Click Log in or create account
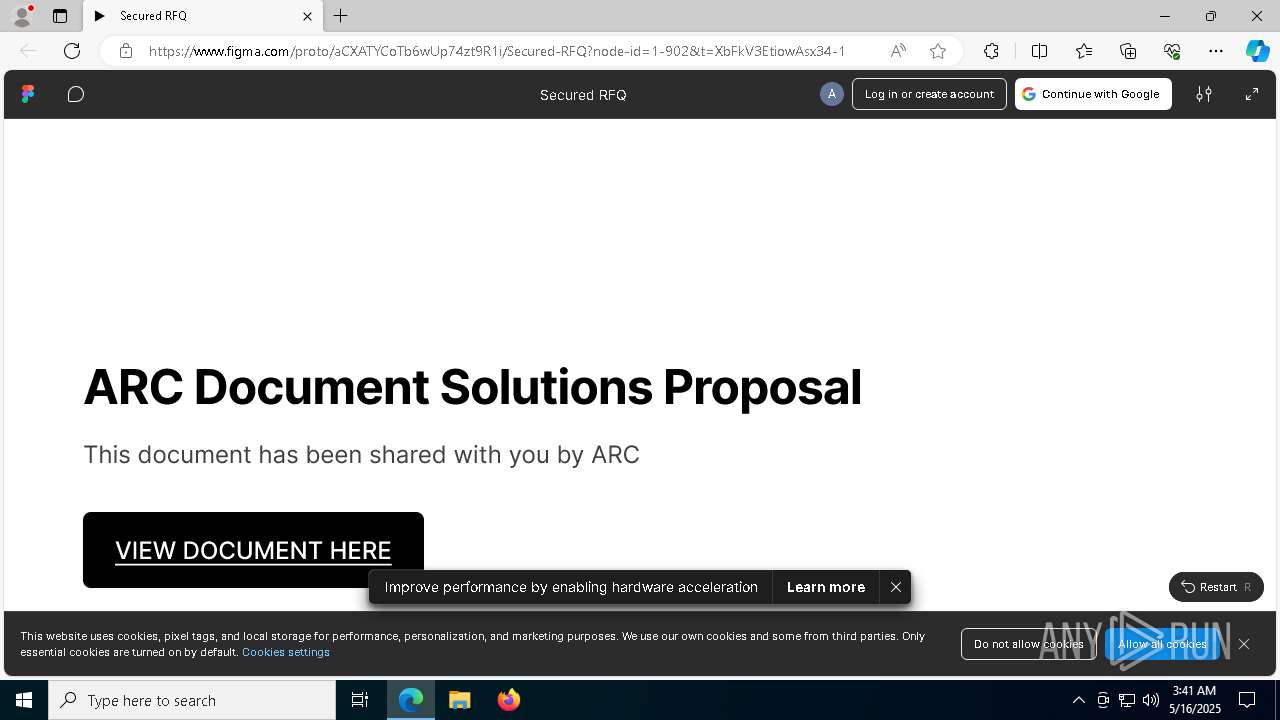Image resolution: width=1280 pixels, height=720 pixels. pos(929,94)
